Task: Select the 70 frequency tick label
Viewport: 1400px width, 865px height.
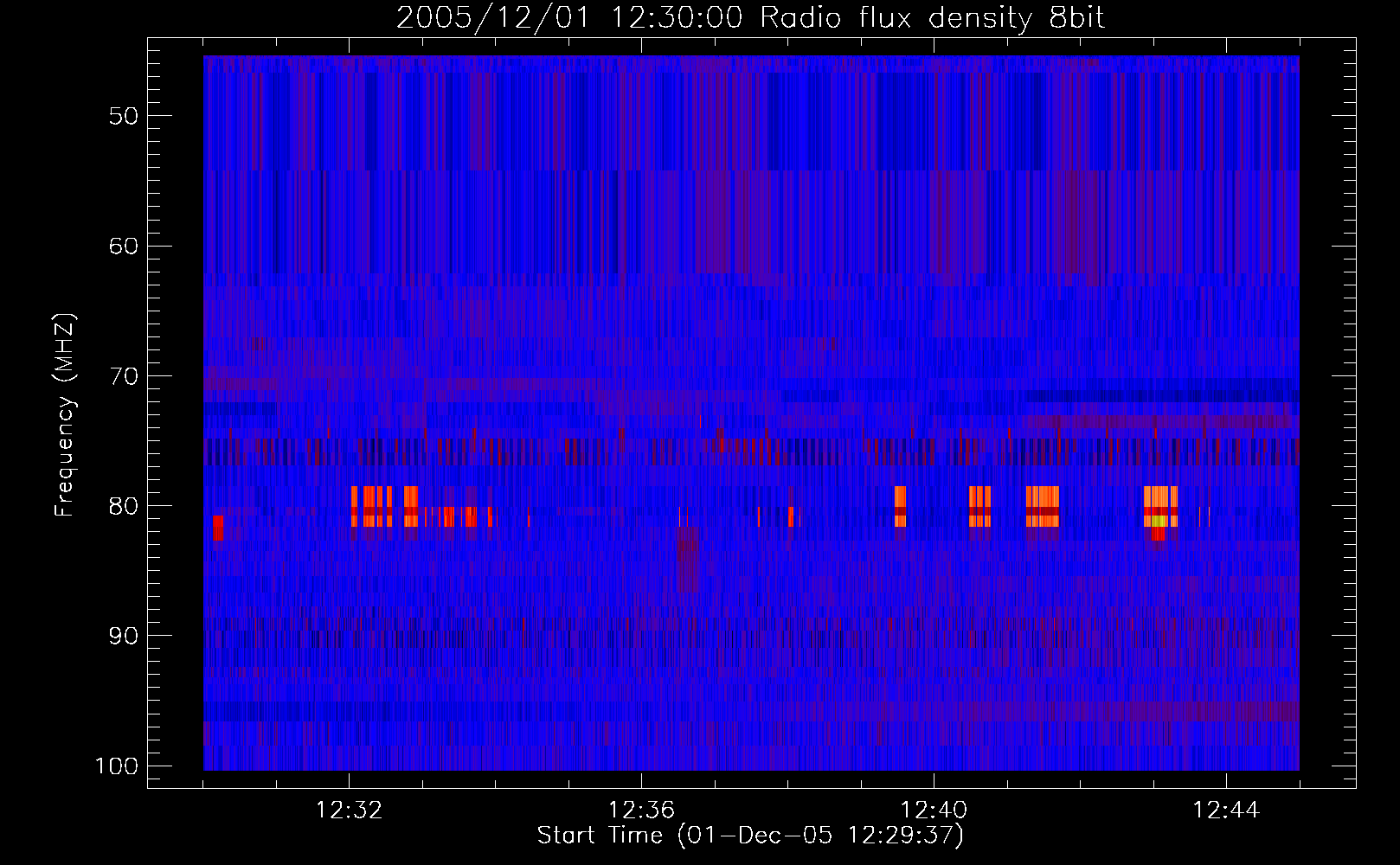Action: pos(124,376)
